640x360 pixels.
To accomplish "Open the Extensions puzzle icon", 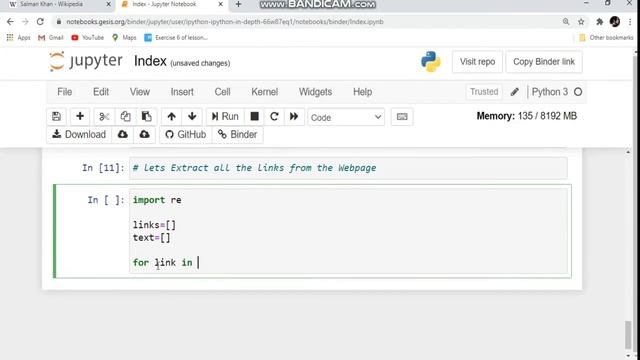I will pos(600,22).
